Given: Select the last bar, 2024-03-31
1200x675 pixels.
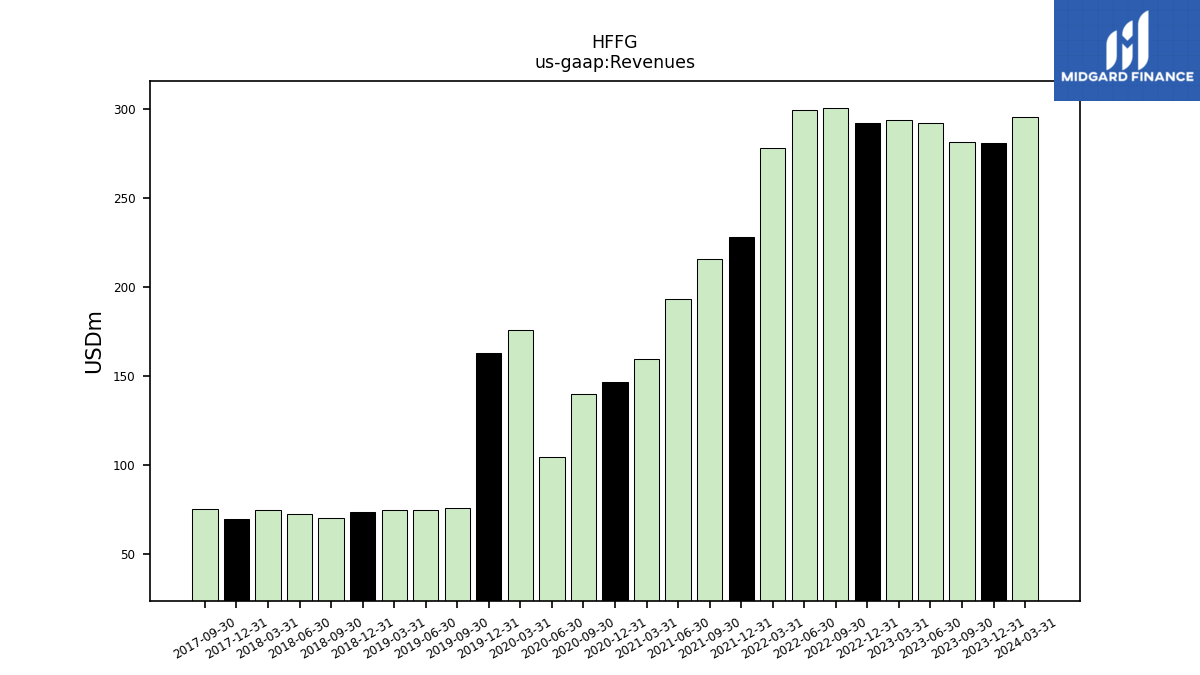Looking at the screenshot, I should coord(1025,359).
